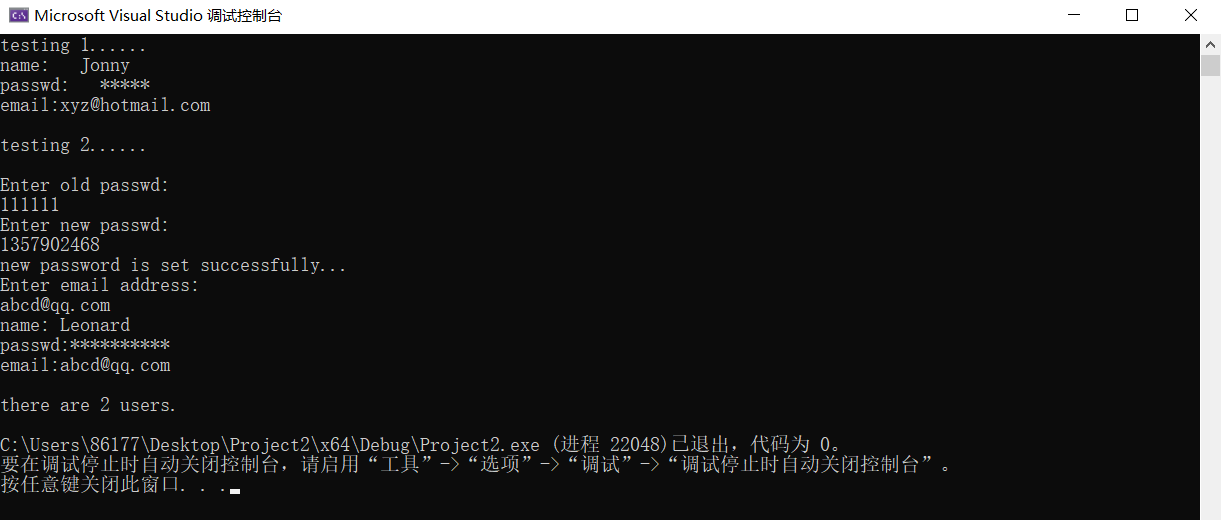
Task: Click the 'testing 1......' output line
Action: click(x=73, y=45)
